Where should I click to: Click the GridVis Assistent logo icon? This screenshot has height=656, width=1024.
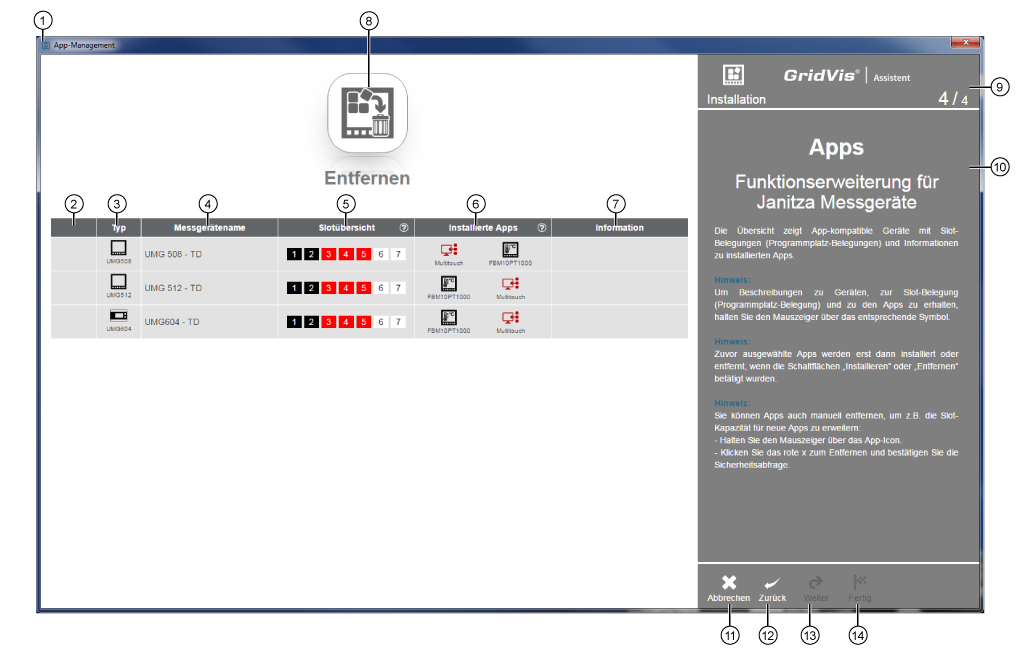pyautogui.click(x=734, y=75)
